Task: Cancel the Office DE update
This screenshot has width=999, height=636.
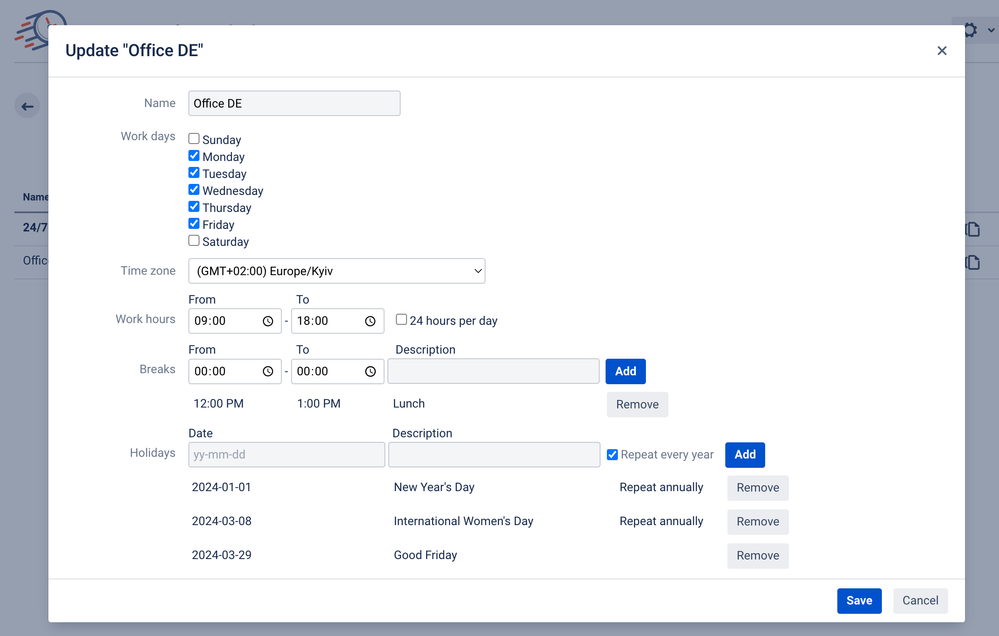Action: click(919, 600)
